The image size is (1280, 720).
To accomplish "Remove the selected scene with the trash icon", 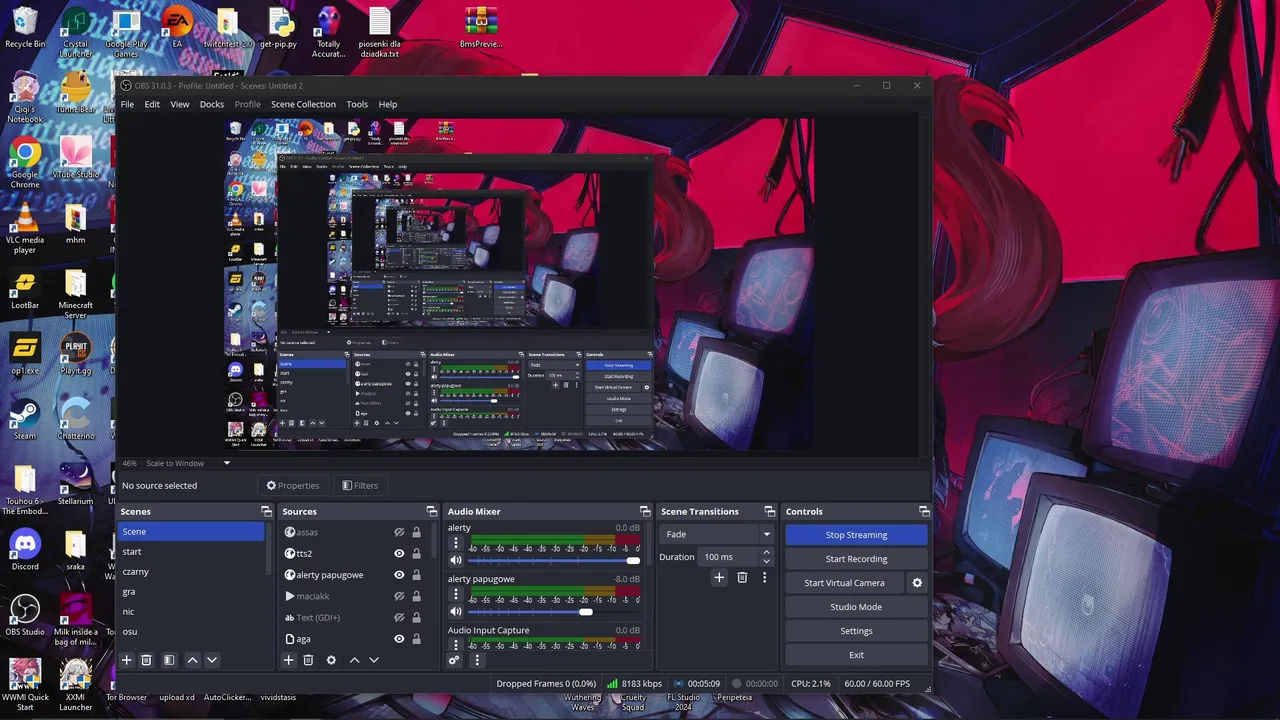I will (146, 660).
